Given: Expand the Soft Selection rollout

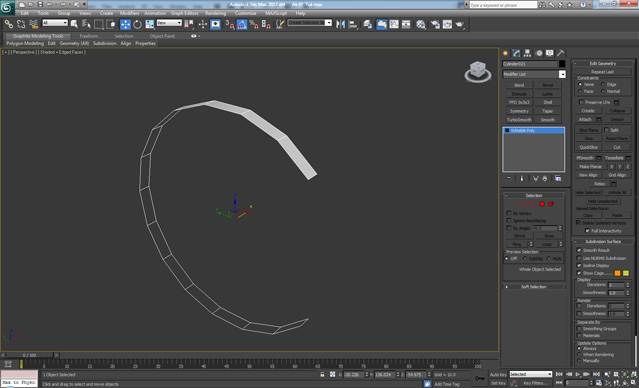Looking at the screenshot, I should pos(534,287).
